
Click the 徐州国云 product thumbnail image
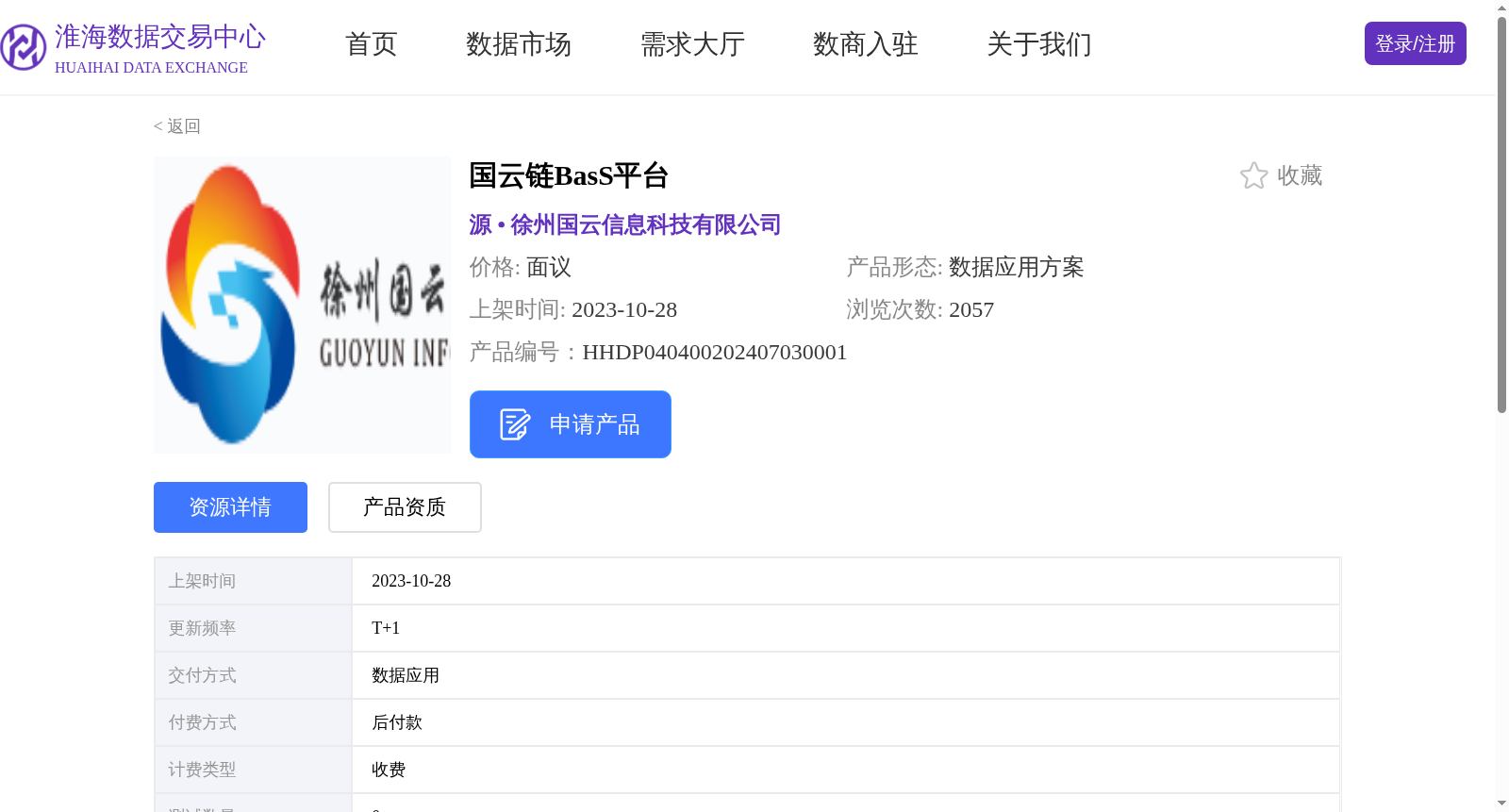(302, 305)
